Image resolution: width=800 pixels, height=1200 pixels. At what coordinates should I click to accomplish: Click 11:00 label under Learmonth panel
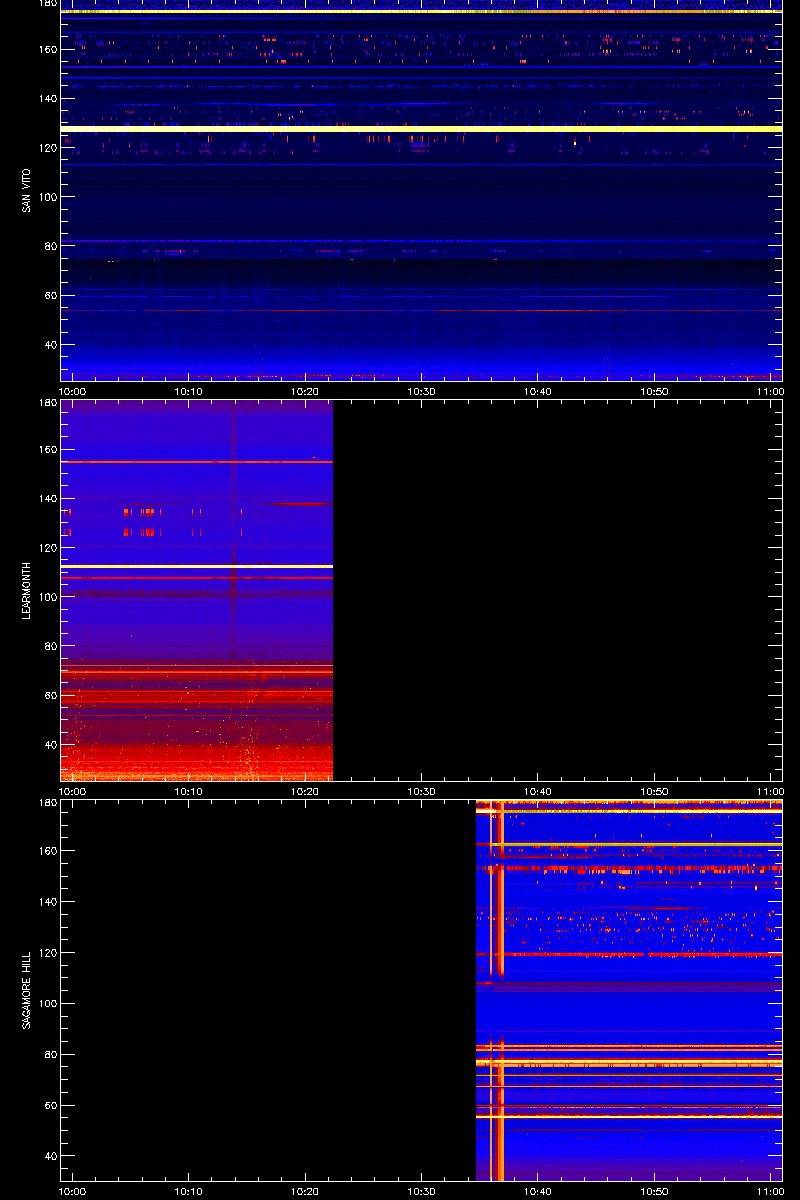tap(770, 791)
